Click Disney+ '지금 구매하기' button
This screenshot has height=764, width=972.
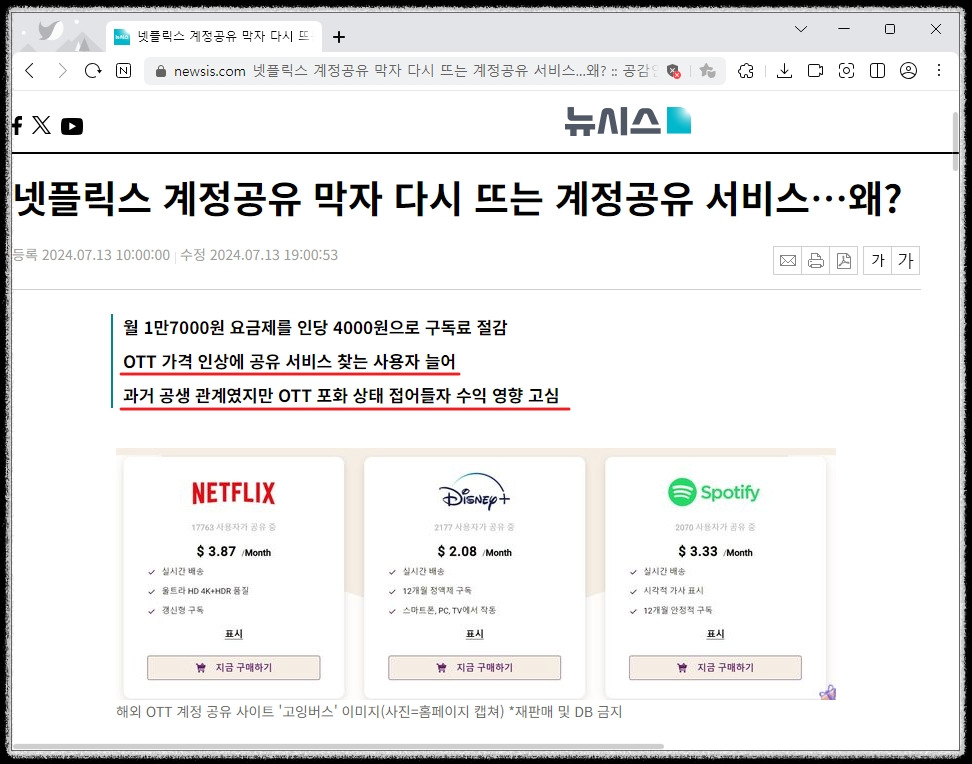point(474,667)
